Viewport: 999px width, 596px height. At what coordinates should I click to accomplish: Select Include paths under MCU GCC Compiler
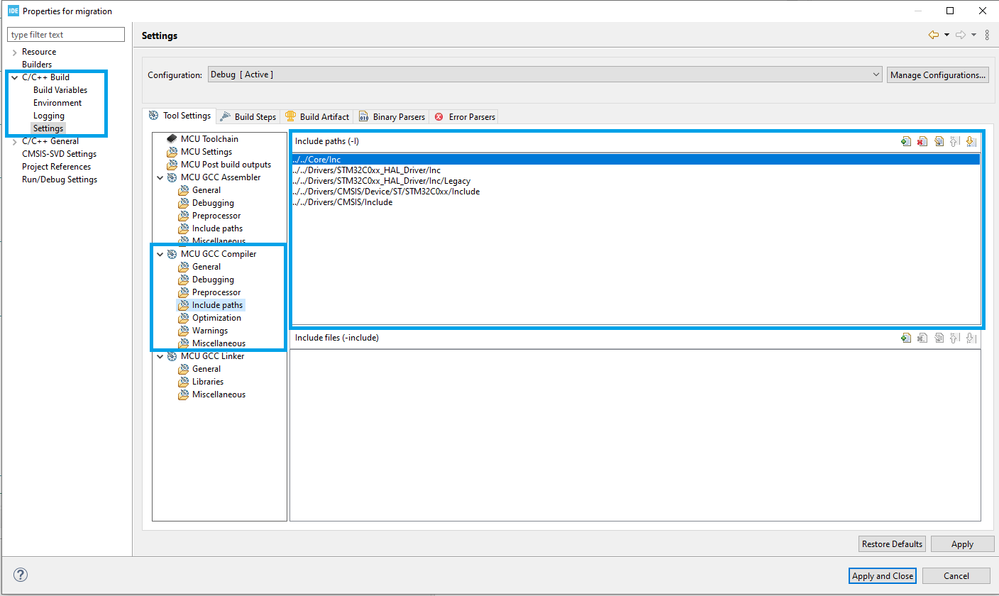pos(217,305)
